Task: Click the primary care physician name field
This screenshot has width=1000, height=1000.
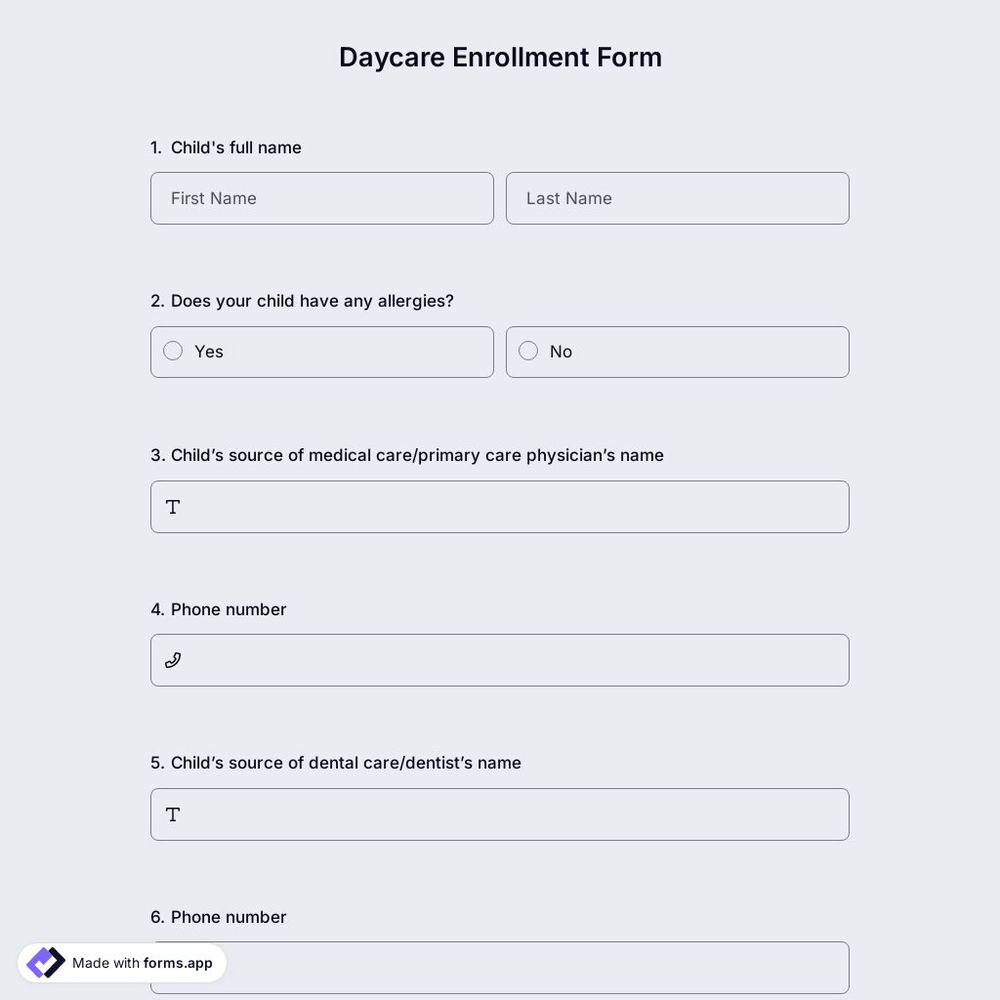Action: [x=500, y=507]
